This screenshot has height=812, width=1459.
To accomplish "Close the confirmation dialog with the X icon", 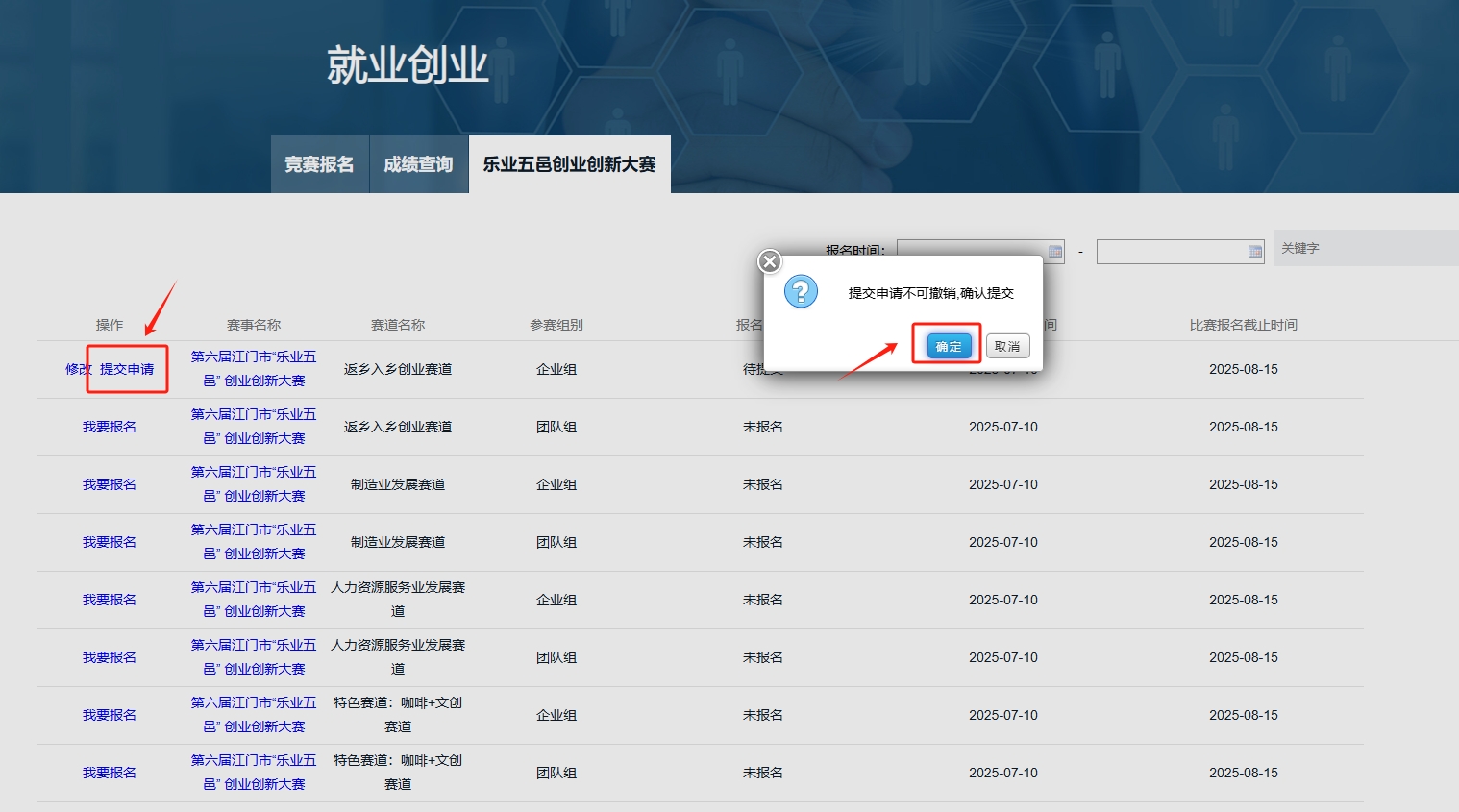I will pos(770,261).
